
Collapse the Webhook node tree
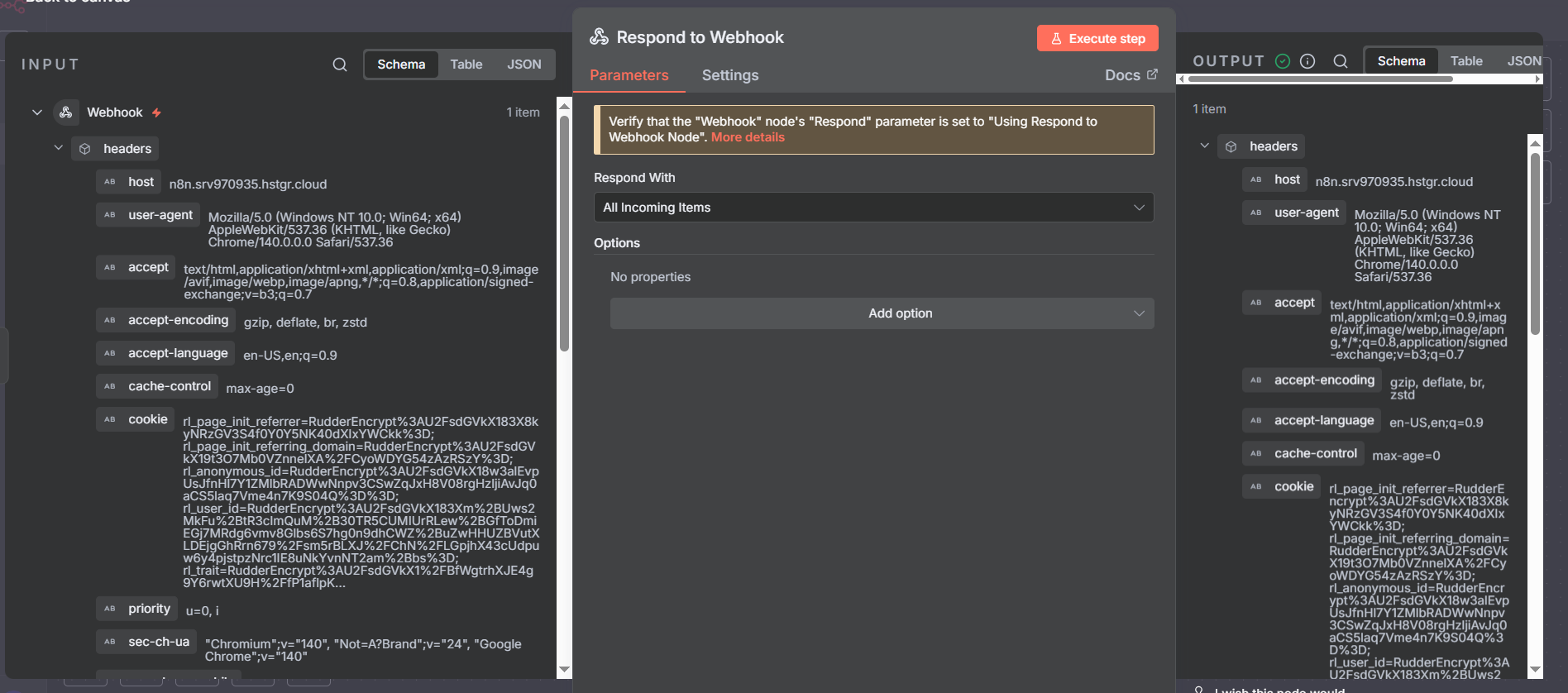pyautogui.click(x=37, y=112)
